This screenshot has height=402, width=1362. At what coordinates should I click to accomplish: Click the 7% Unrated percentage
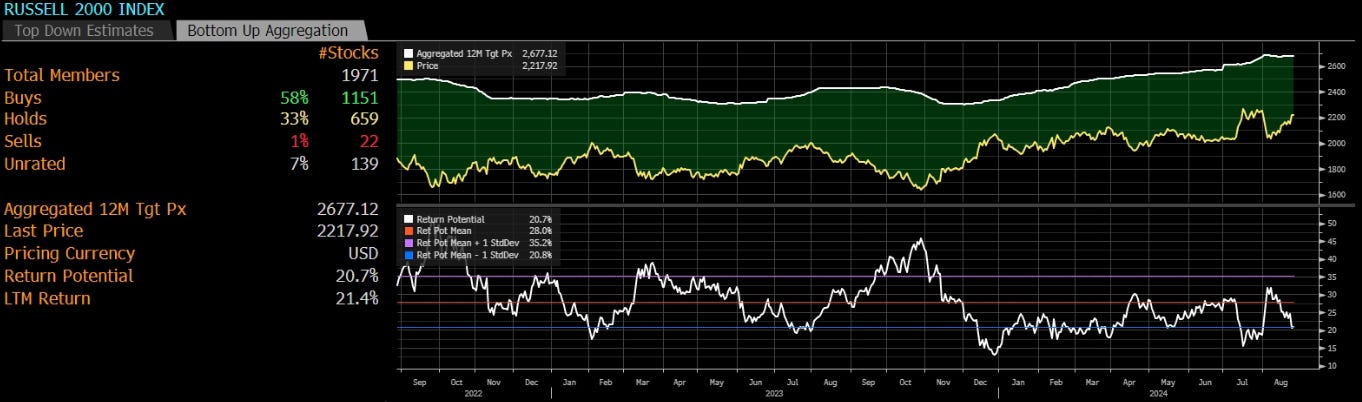299,163
